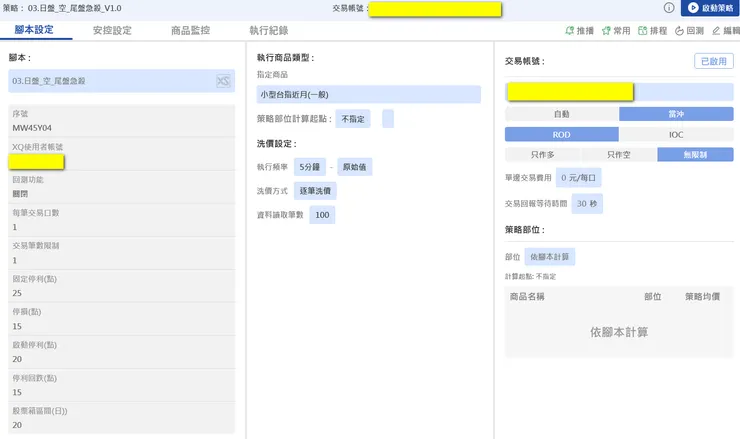
Task: Click the 每筆交易口數 parameter row
Action: (122, 220)
